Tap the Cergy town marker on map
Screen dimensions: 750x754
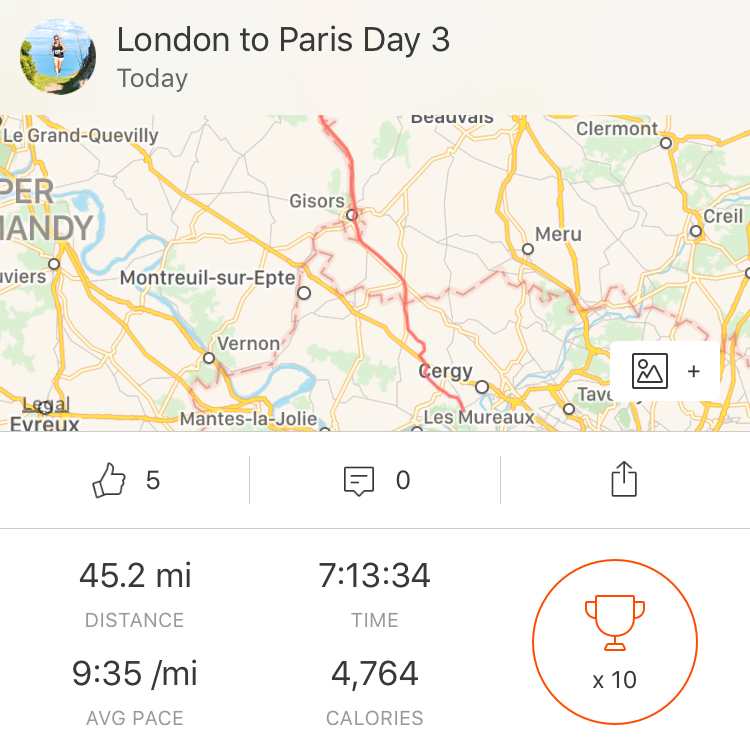click(482, 387)
